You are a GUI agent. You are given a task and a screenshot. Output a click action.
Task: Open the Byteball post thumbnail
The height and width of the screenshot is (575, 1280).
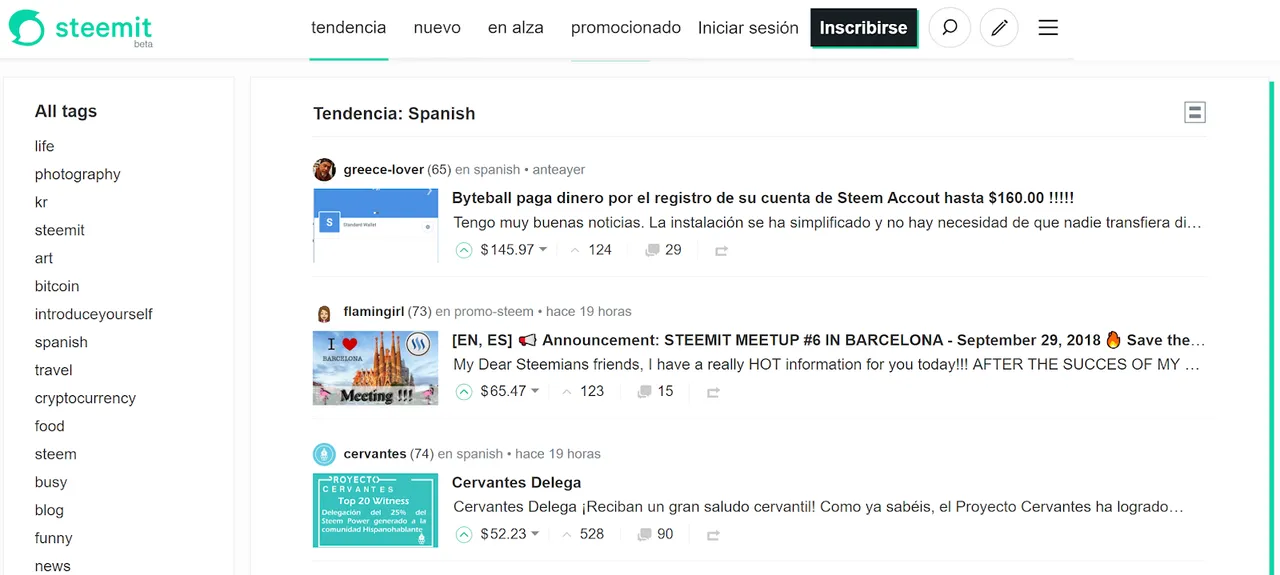pyautogui.click(x=376, y=225)
